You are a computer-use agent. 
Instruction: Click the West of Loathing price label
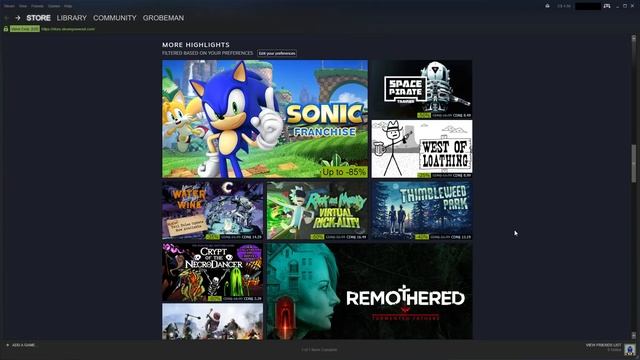pyautogui.click(x=444, y=175)
